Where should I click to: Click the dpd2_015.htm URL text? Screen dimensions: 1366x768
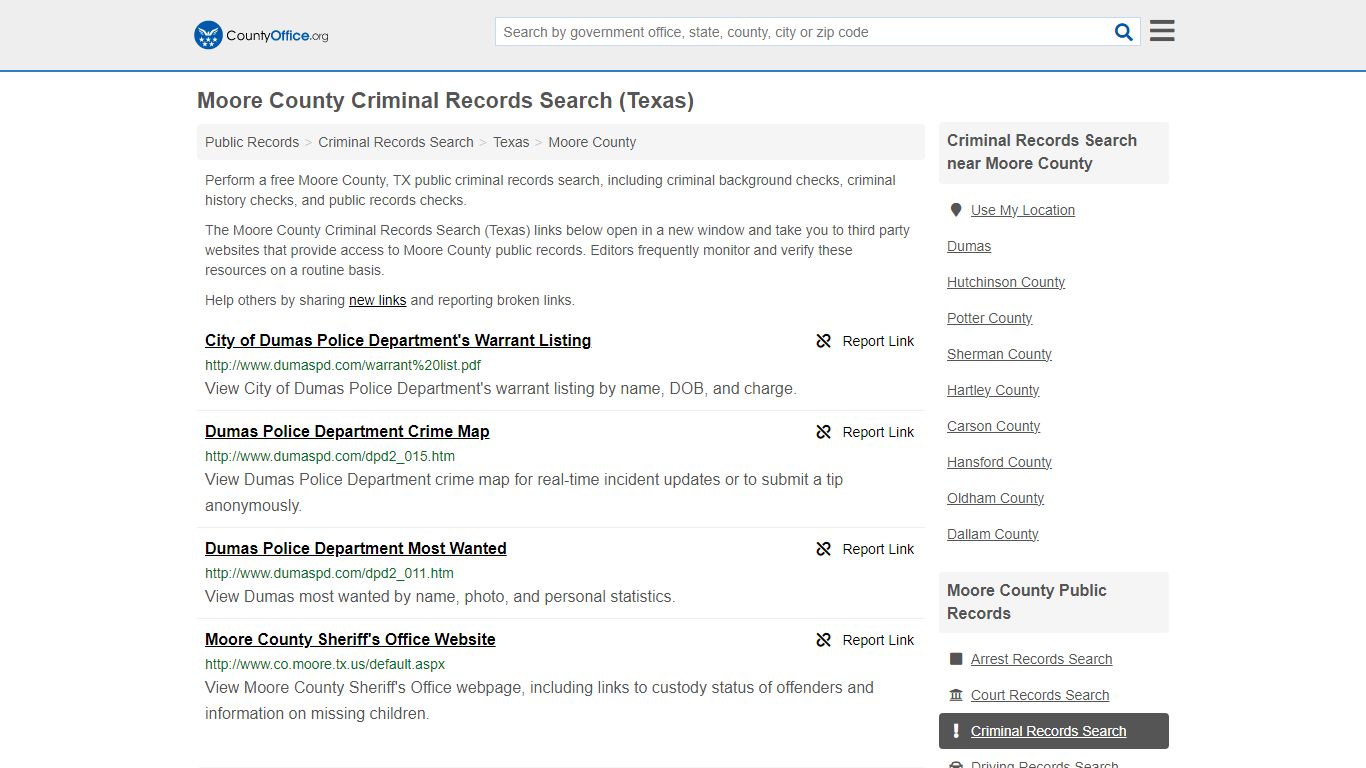coord(330,456)
